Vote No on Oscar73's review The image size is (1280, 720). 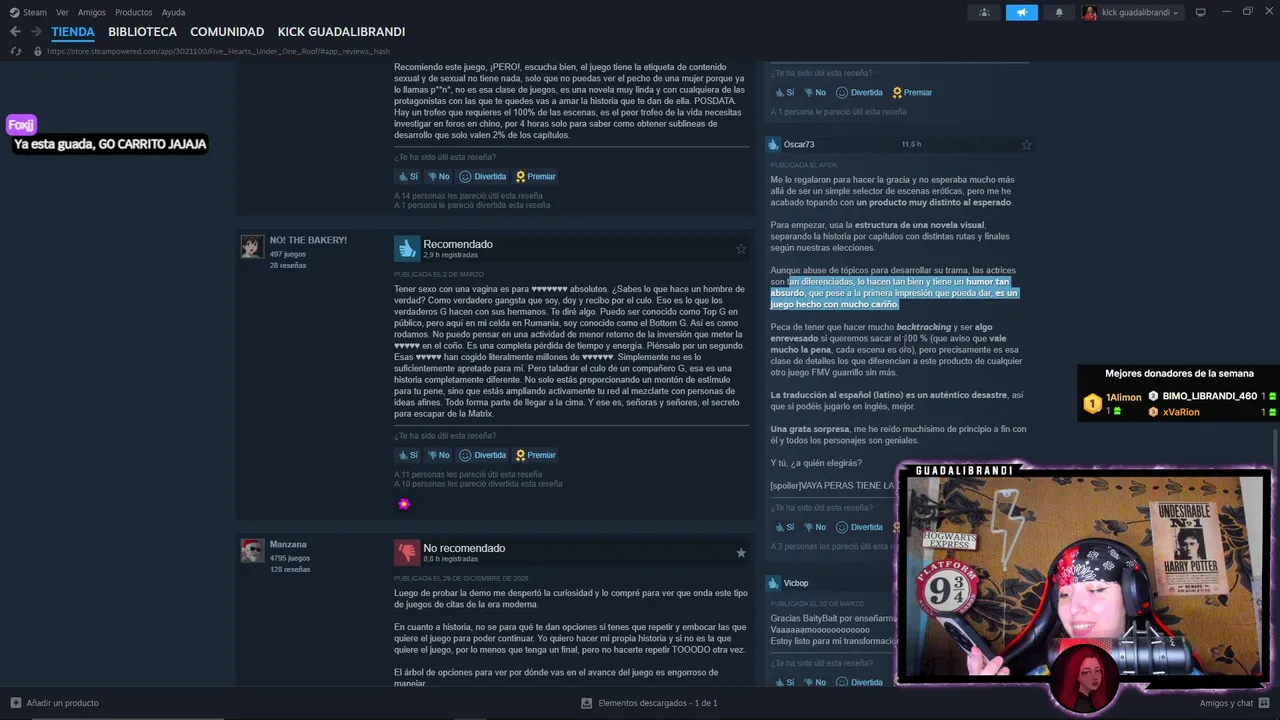pos(815,527)
